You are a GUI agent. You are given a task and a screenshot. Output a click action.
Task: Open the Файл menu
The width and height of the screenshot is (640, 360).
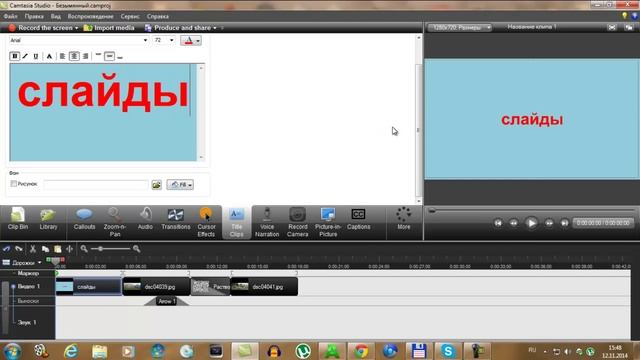click(10, 16)
